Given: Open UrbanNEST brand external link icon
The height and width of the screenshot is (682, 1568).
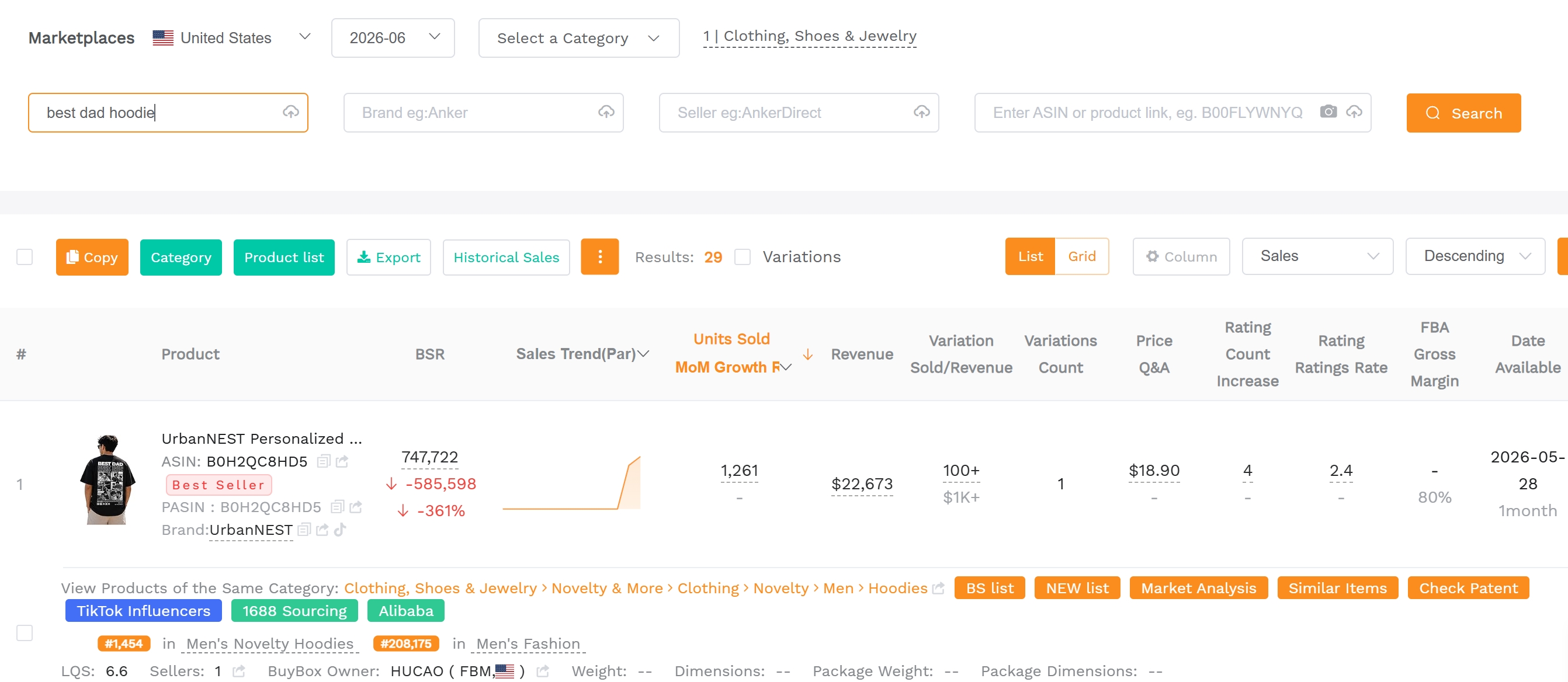Looking at the screenshot, I should [322, 530].
